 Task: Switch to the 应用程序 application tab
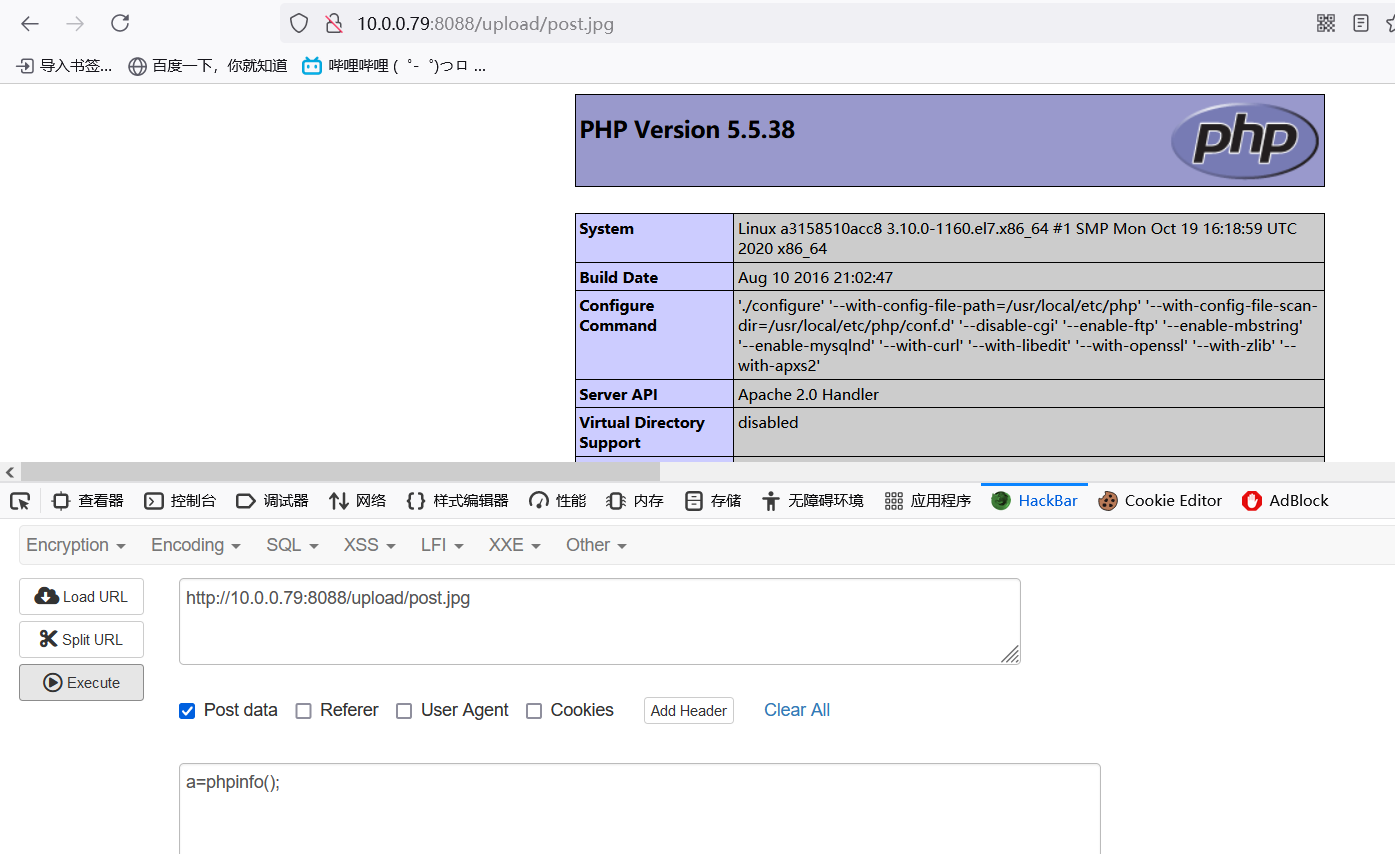click(x=928, y=501)
